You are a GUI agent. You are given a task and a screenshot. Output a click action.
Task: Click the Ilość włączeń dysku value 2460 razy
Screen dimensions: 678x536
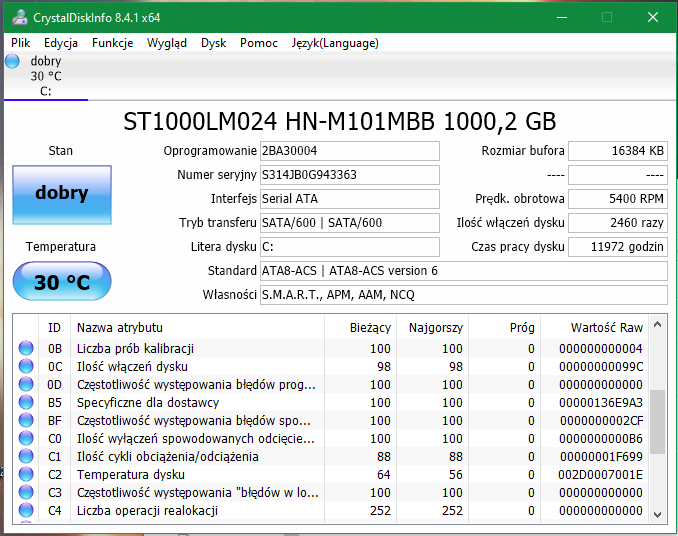tap(618, 223)
